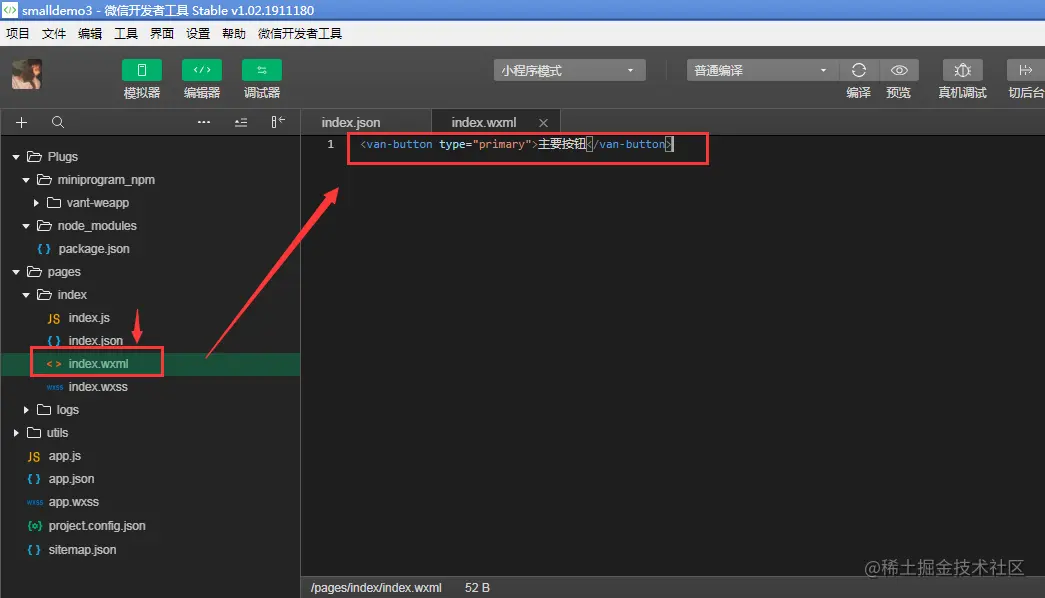Expand the utils folder arrow
The height and width of the screenshot is (598, 1045).
point(16,433)
